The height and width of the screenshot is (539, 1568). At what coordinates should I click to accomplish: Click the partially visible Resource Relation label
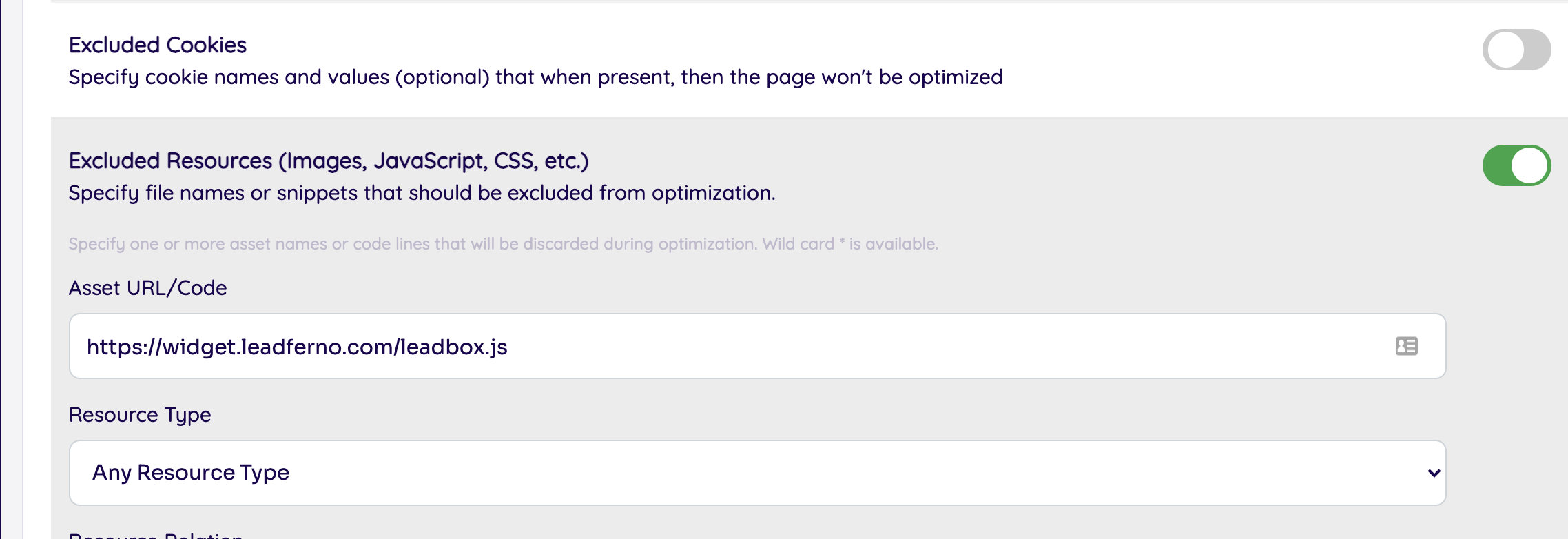click(156, 535)
